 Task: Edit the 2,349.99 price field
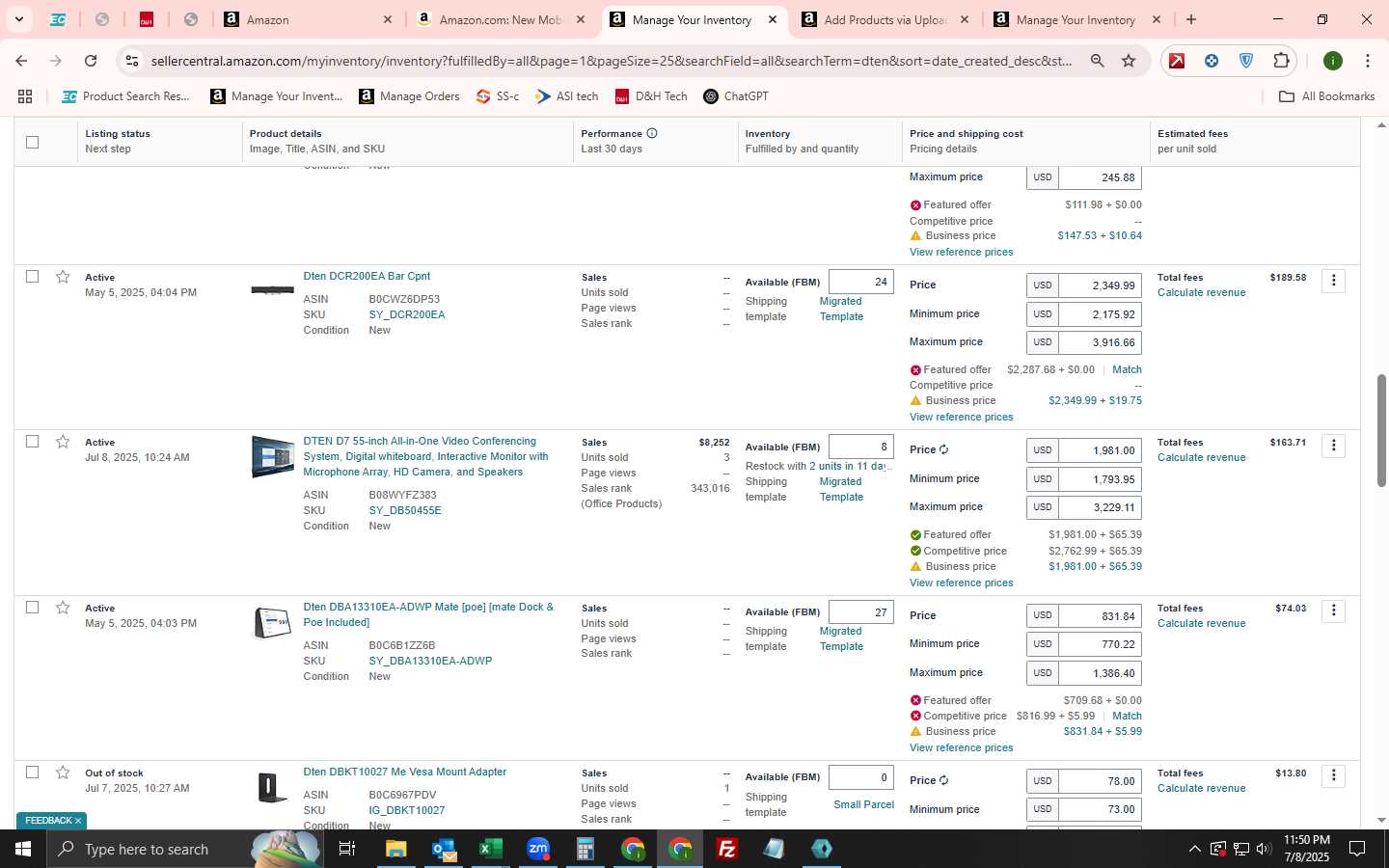pyautogui.click(x=1100, y=285)
